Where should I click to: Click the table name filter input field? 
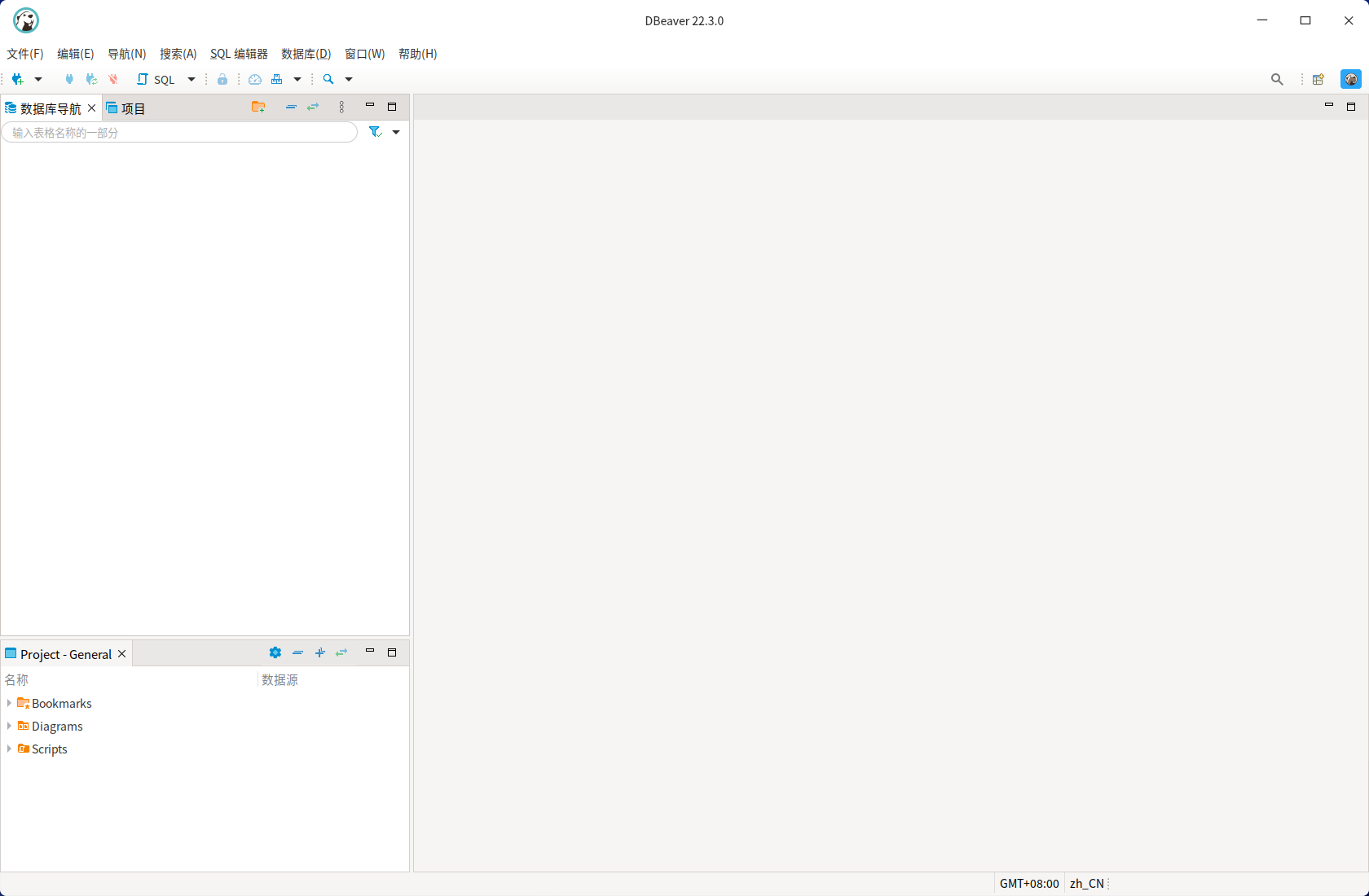click(179, 132)
